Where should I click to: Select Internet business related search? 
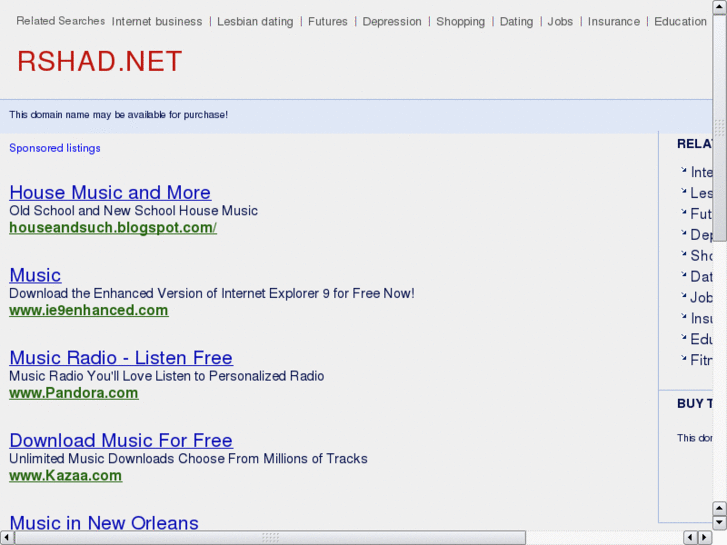(157, 22)
